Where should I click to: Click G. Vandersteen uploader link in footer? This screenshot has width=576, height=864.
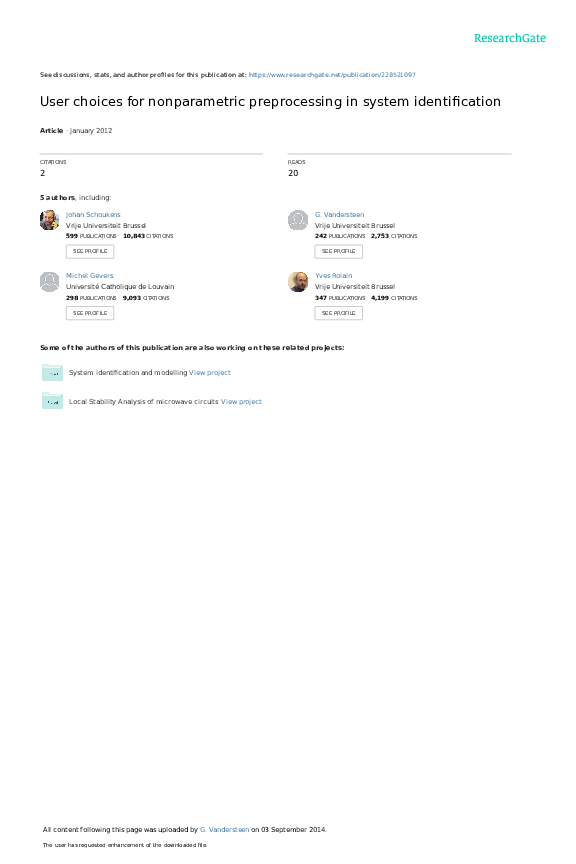pos(224,829)
